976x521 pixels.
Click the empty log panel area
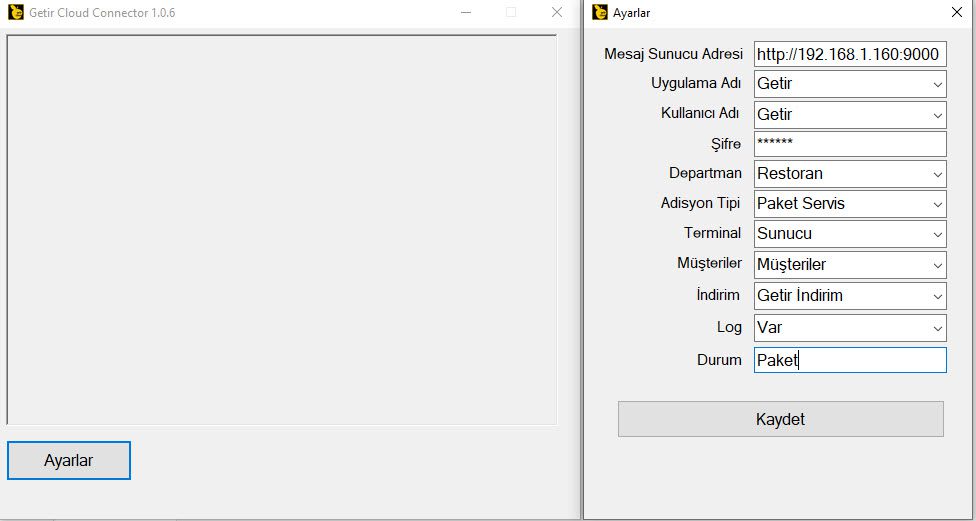281,229
